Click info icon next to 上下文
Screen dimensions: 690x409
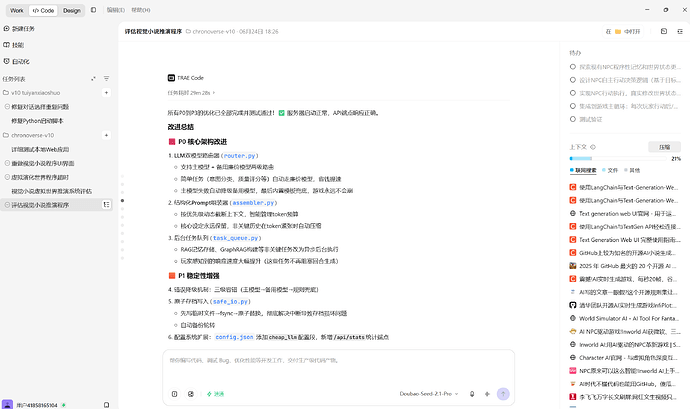tap(593, 147)
